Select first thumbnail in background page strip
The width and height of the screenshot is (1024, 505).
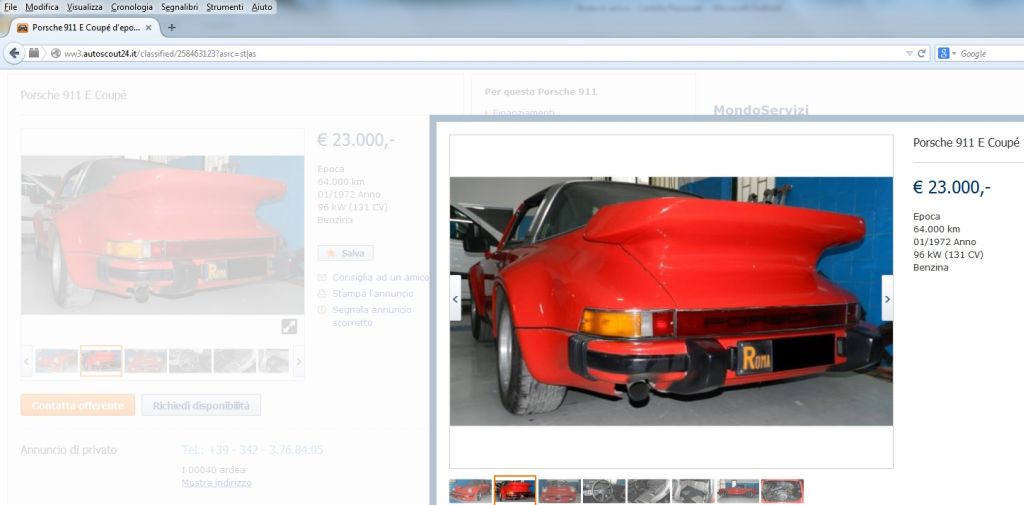56,361
